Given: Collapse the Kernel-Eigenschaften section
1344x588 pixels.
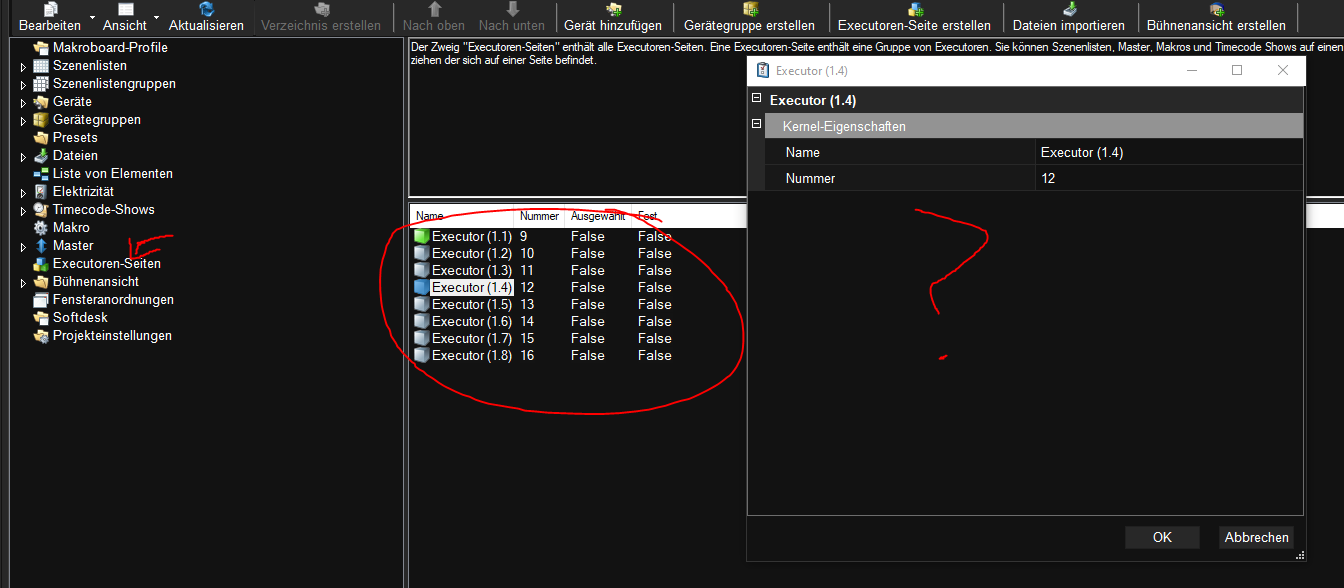Looking at the screenshot, I should tap(757, 124).
